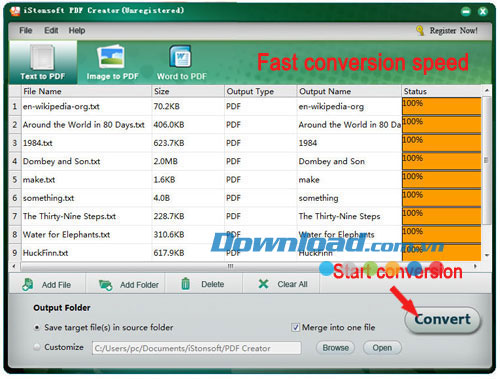Click the Delete button label
500x379 pixels.
[x=213, y=284]
